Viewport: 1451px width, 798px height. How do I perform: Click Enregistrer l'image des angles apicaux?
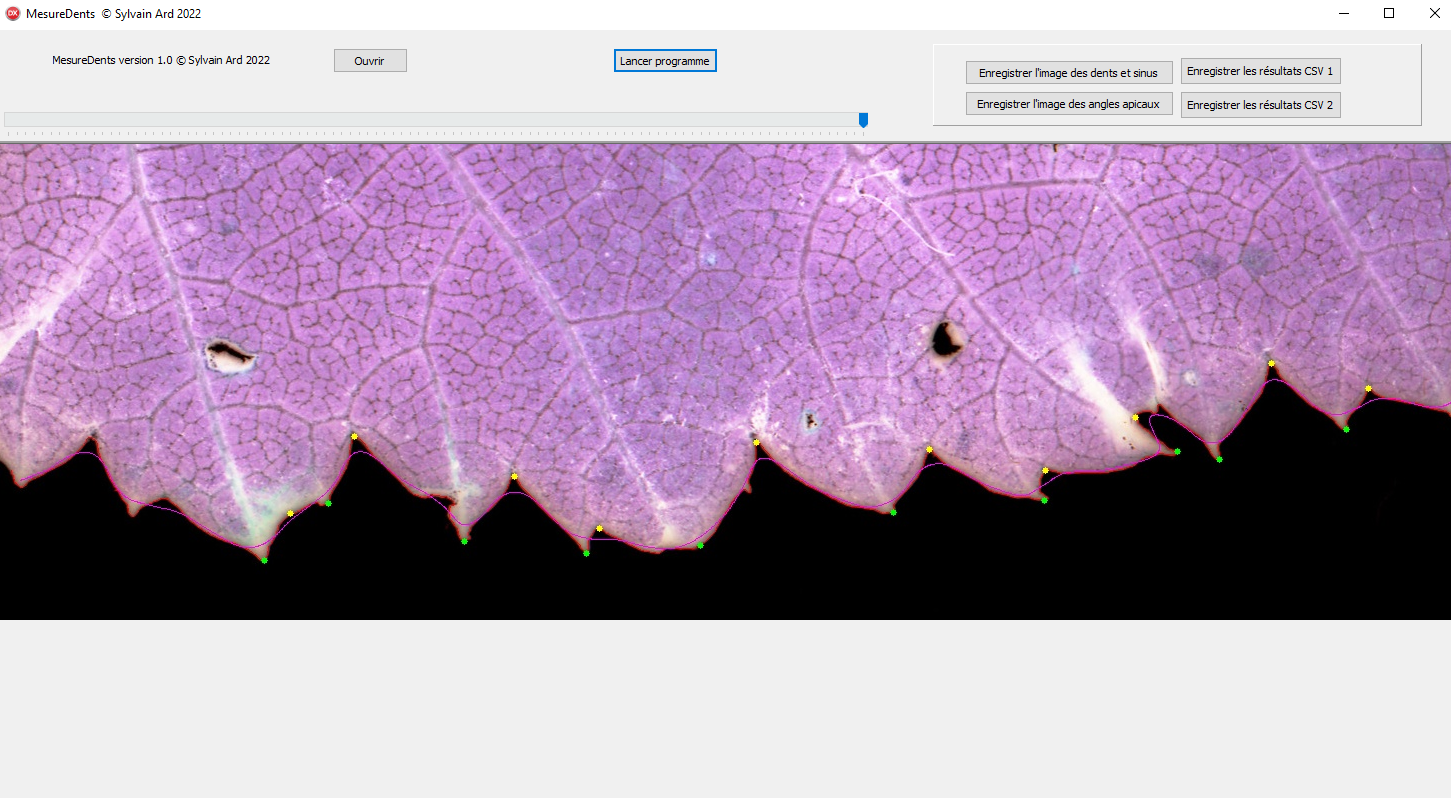point(1069,104)
